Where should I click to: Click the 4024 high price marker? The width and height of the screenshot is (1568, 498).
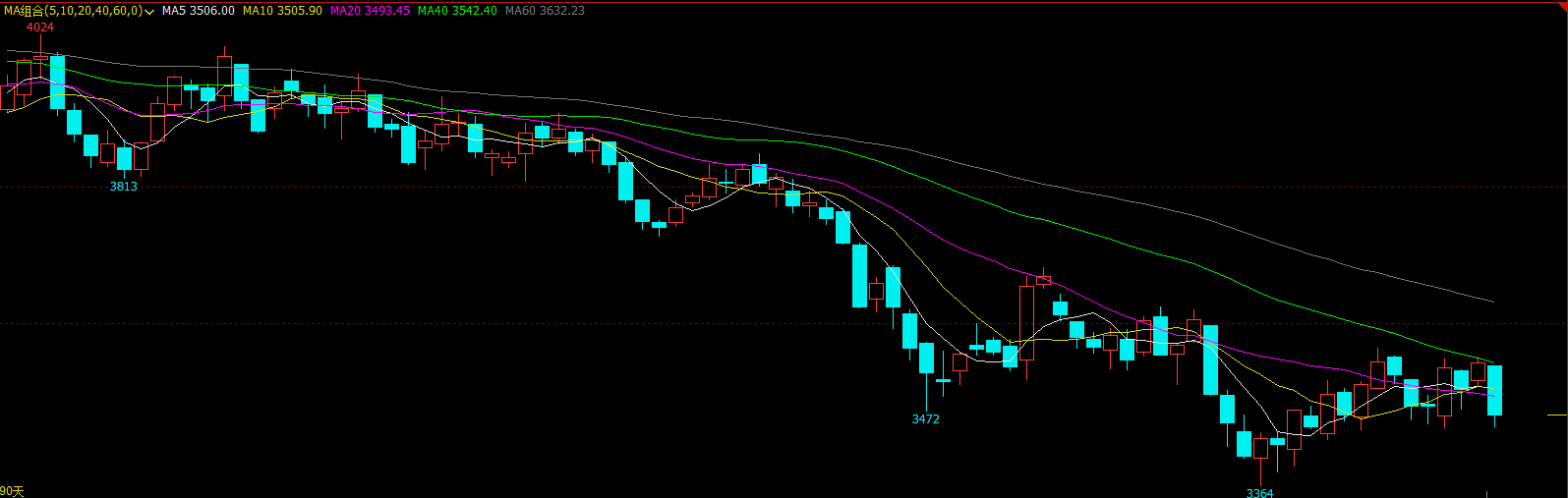pos(40,28)
